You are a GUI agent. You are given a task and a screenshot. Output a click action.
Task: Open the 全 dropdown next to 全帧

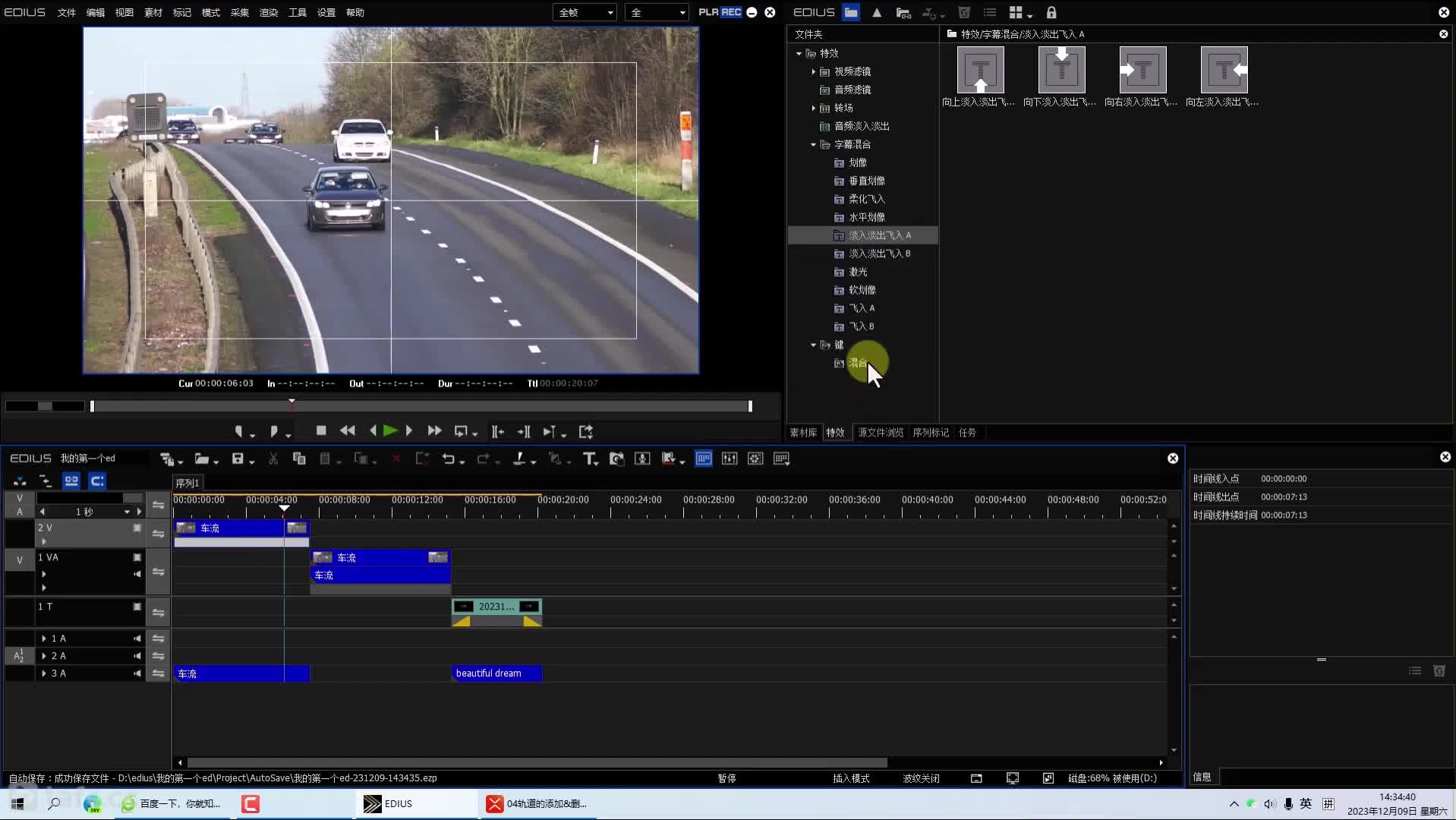(x=657, y=12)
